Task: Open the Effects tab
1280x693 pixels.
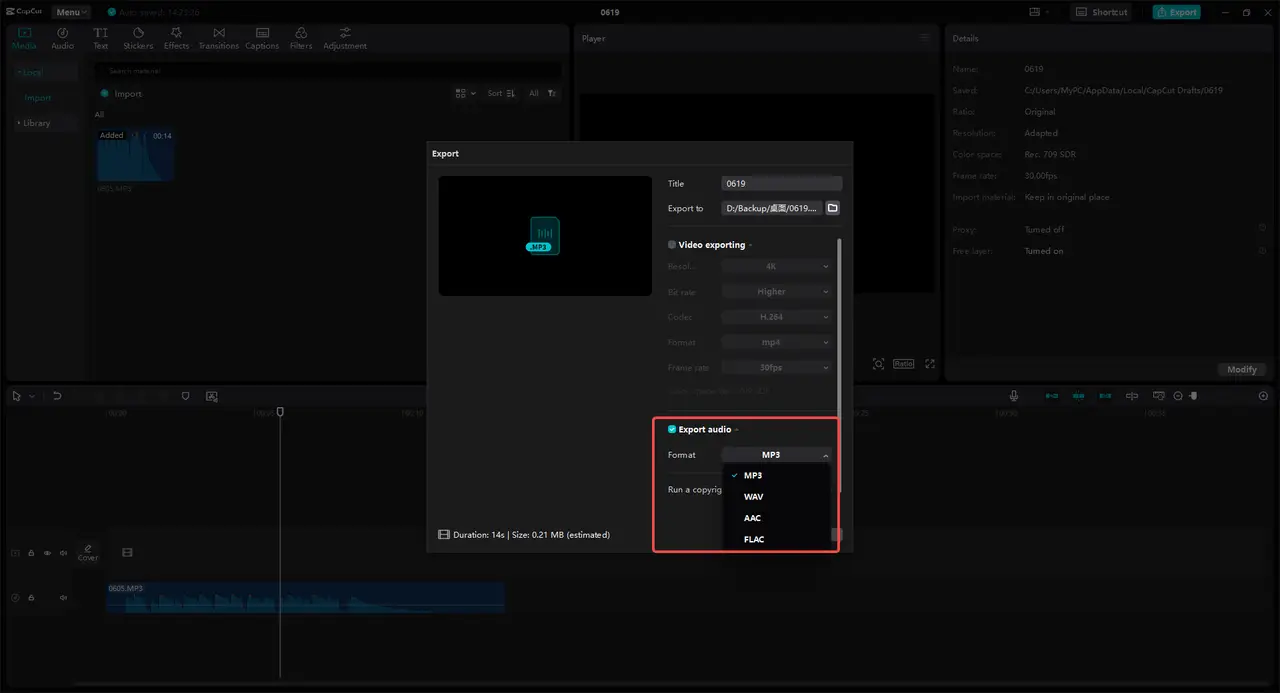Action: point(176,38)
